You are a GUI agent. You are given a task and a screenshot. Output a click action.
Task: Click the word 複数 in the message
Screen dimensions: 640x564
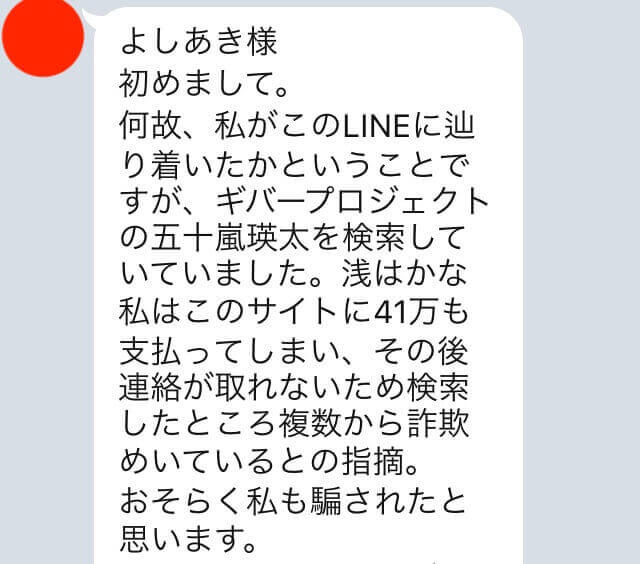pos(309,424)
